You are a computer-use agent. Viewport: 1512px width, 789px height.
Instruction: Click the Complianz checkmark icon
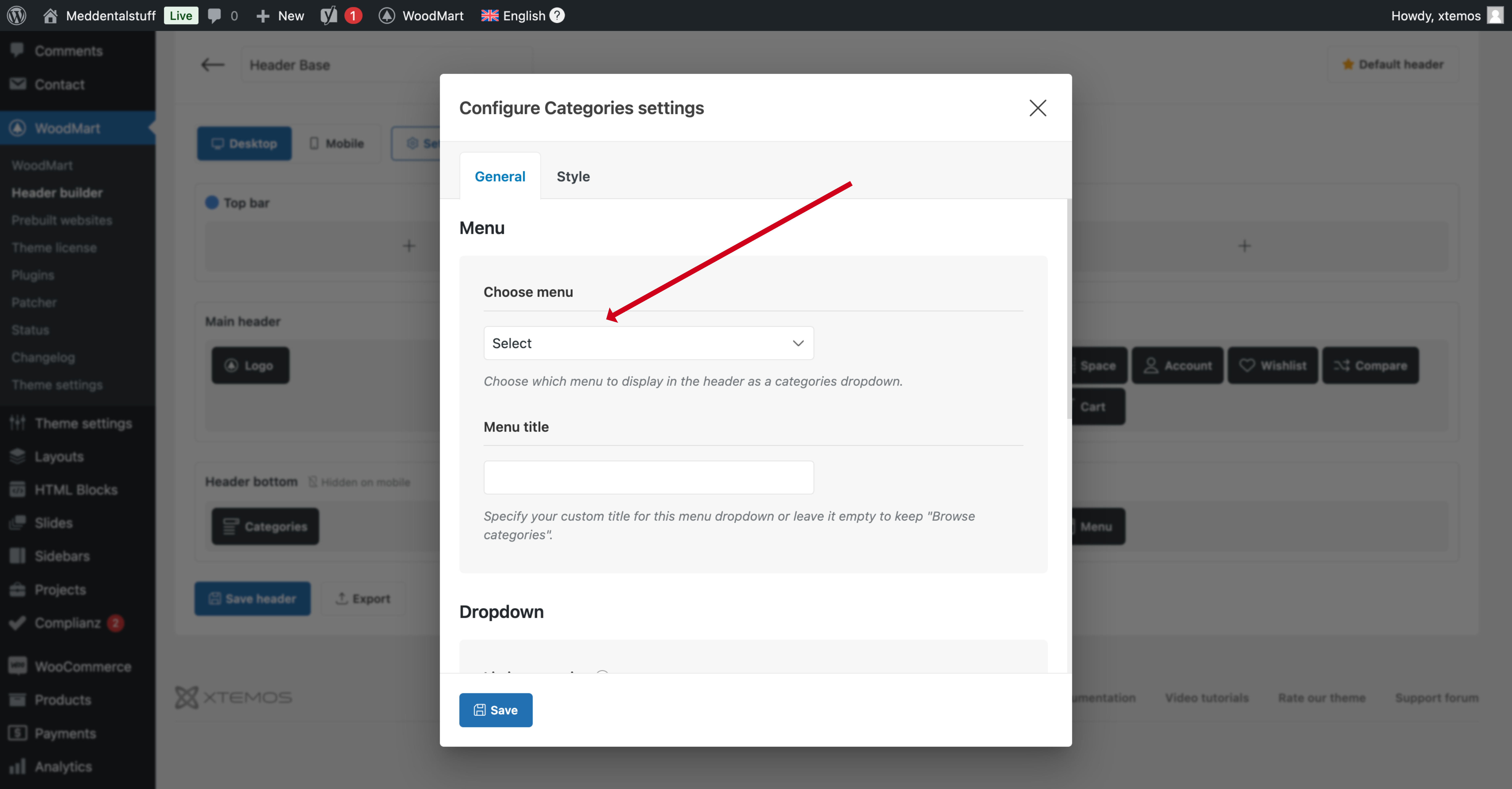(x=18, y=623)
